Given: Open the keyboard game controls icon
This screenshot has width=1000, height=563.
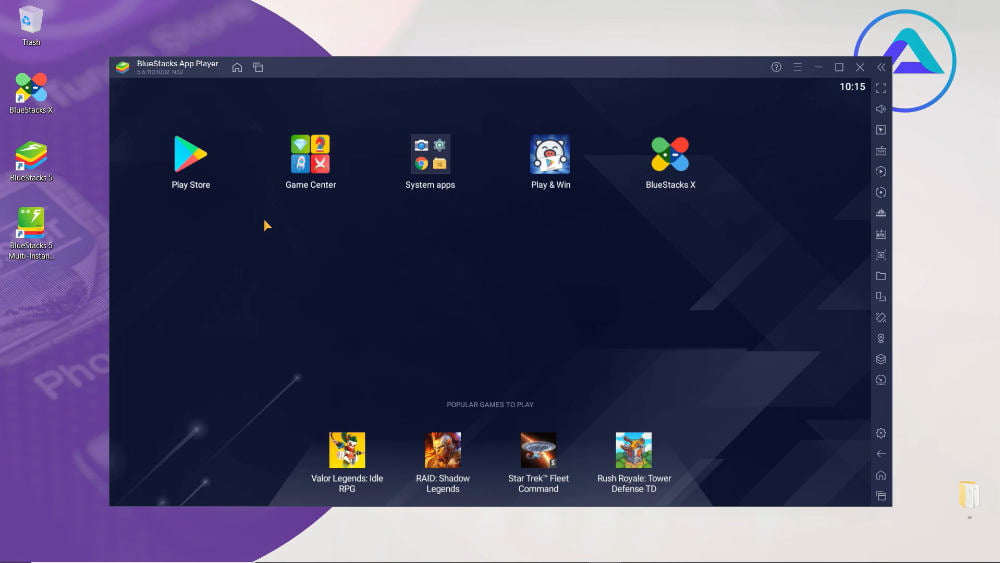Looking at the screenshot, I should [881, 151].
